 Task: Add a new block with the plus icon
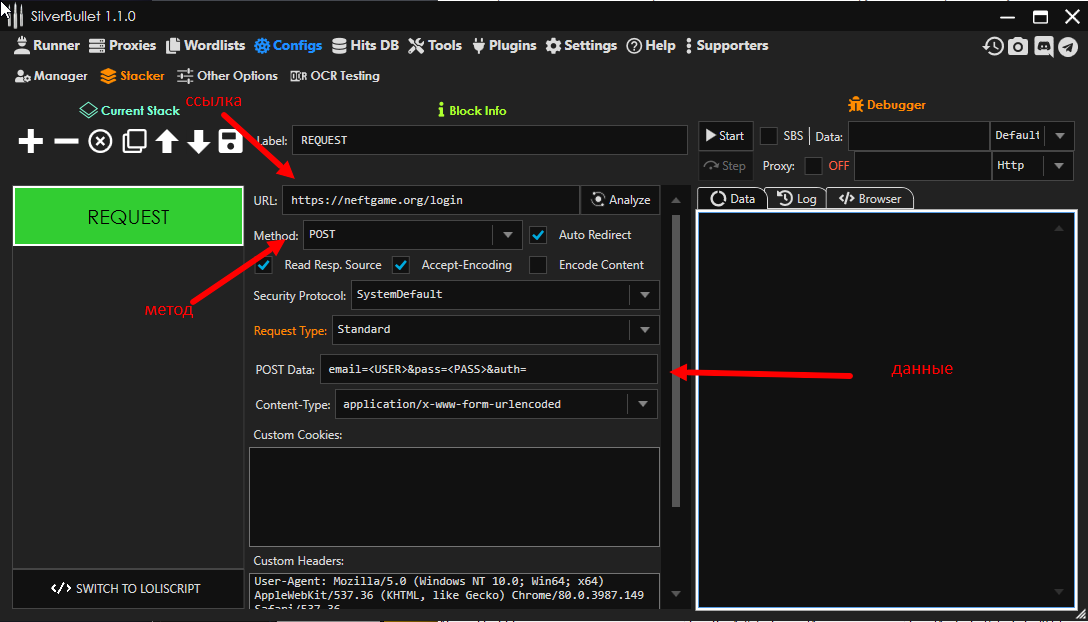pyautogui.click(x=30, y=142)
